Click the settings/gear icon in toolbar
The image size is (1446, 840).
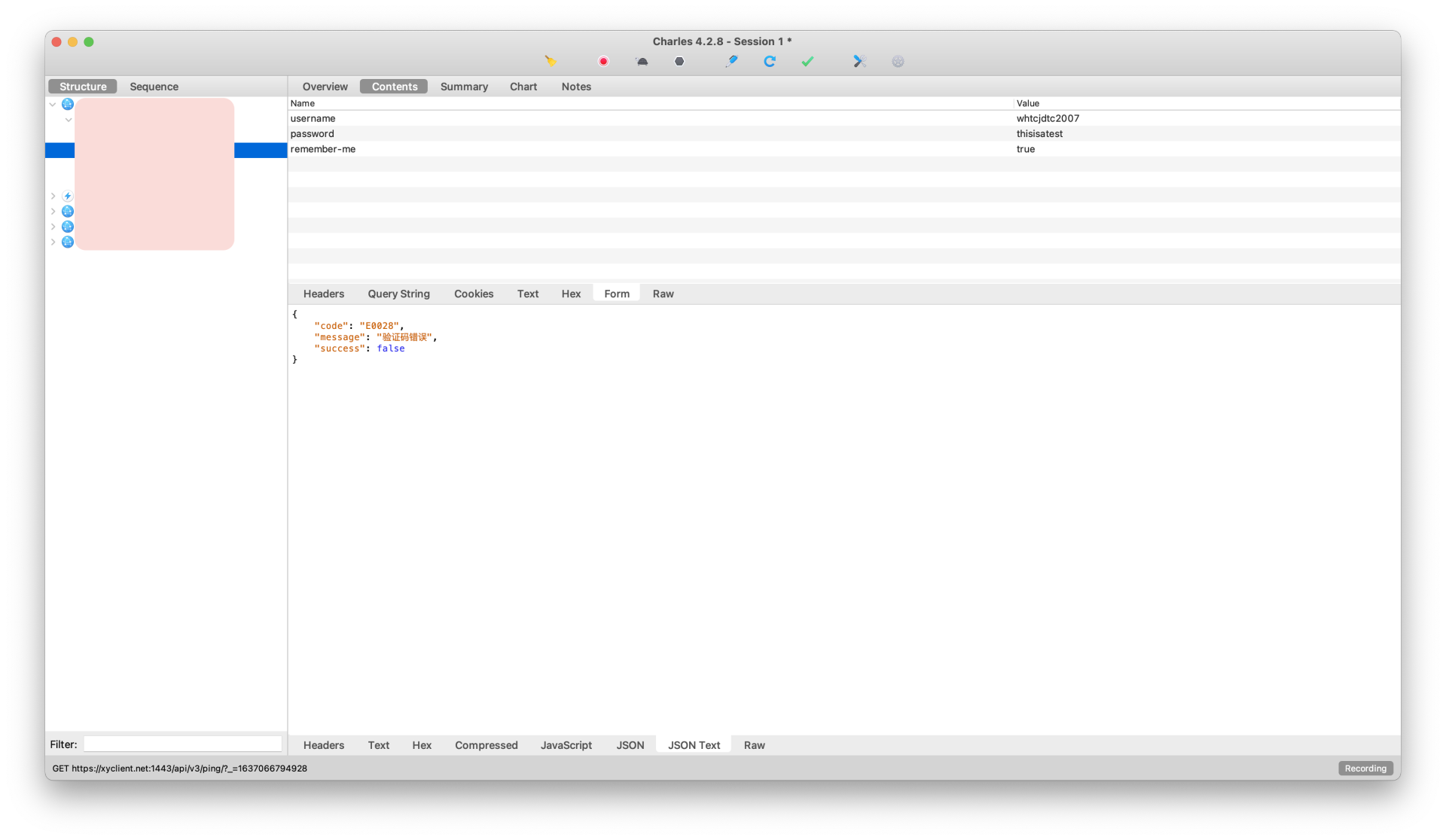[897, 62]
